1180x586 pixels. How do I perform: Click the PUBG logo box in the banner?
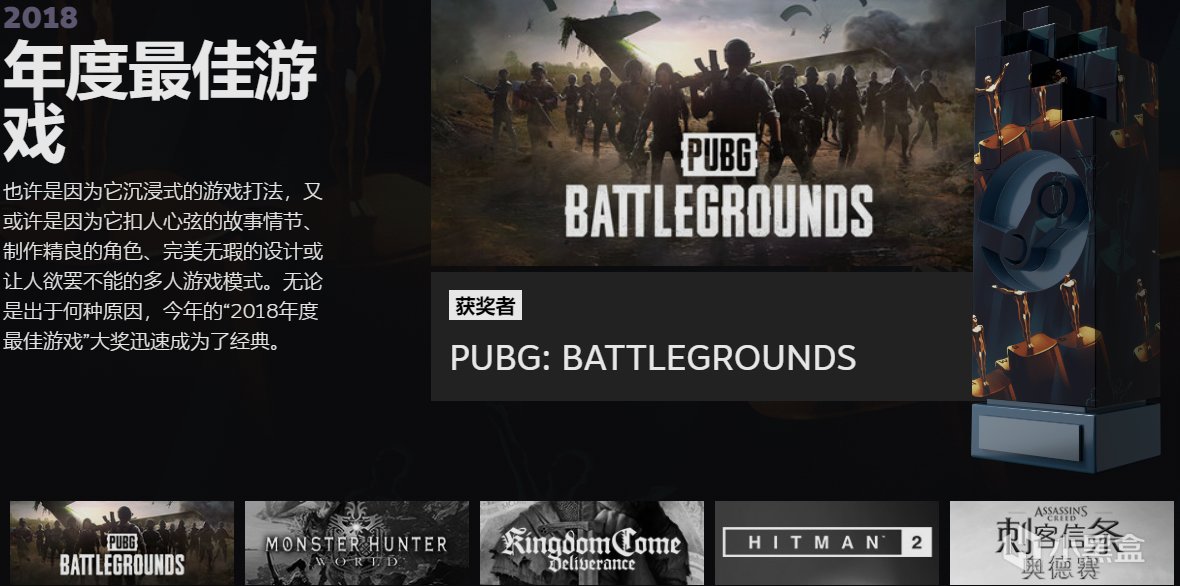click(x=719, y=154)
